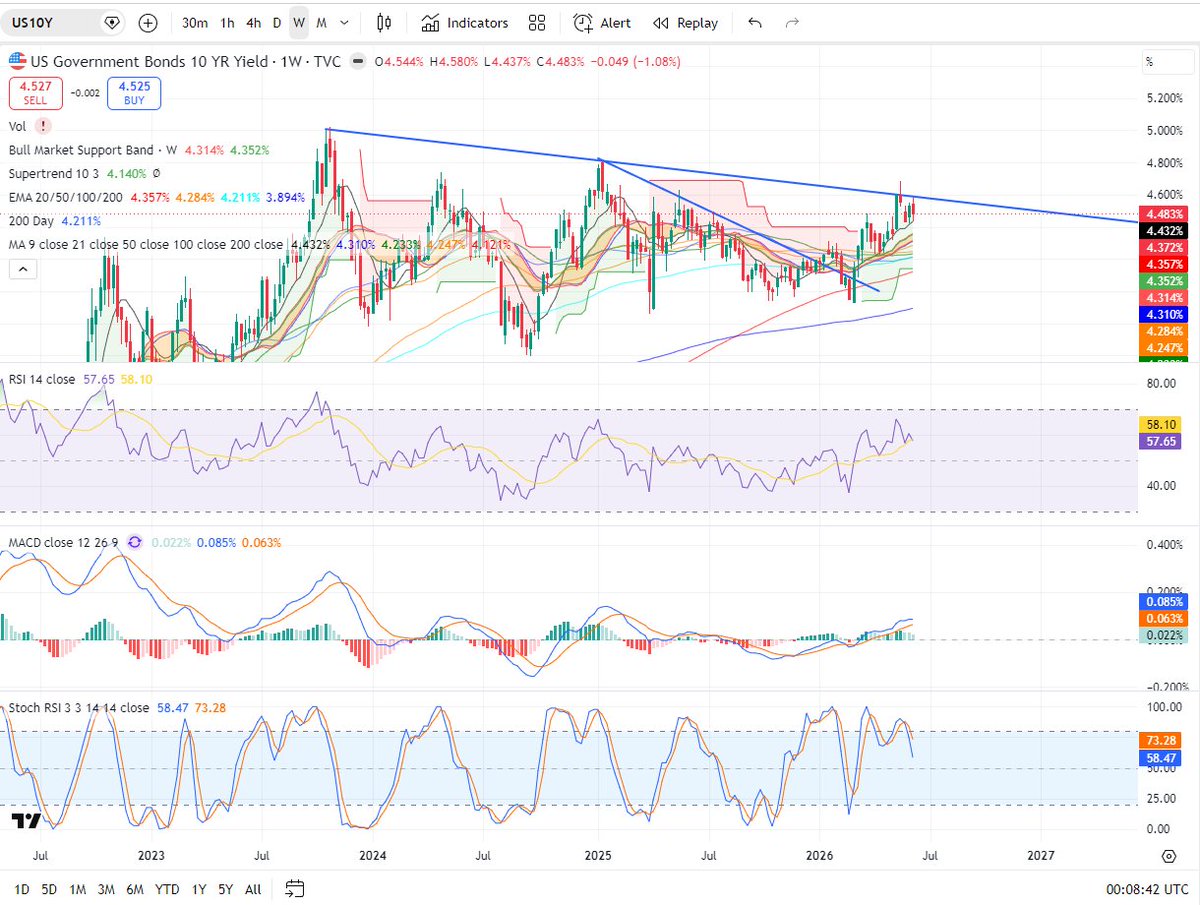The height and width of the screenshot is (905, 1200).
Task: Click the undo arrow icon
Action: (755, 22)
